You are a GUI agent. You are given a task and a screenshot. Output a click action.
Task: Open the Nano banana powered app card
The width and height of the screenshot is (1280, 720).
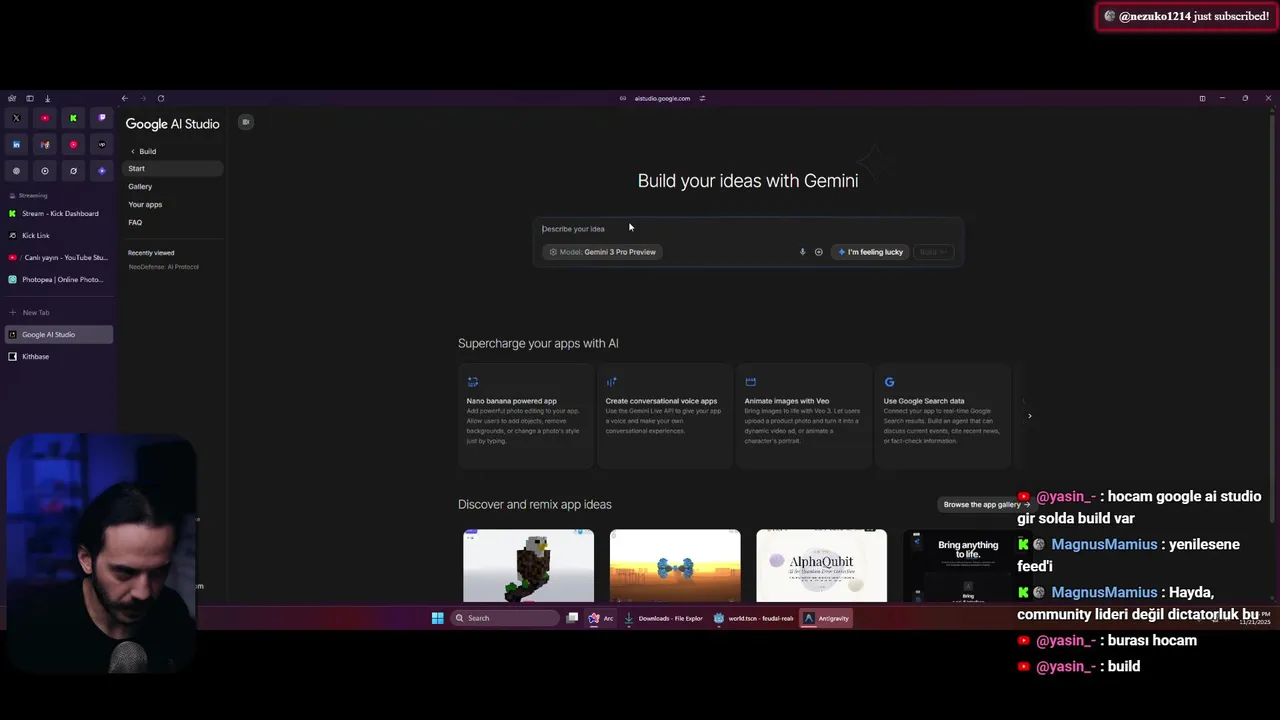coord(526,416)
